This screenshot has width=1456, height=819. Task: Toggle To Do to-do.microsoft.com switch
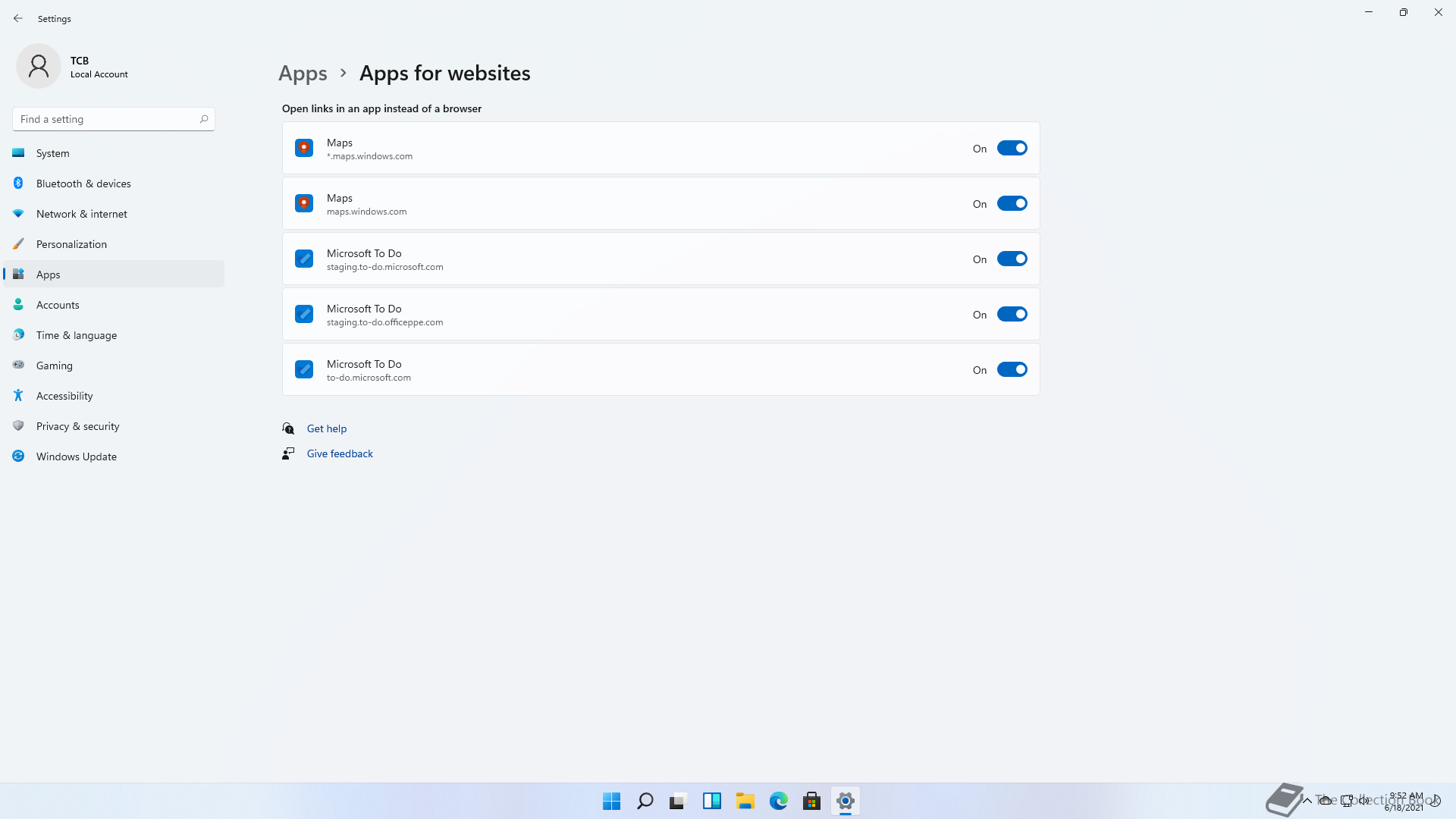[x=1012, y=369]
